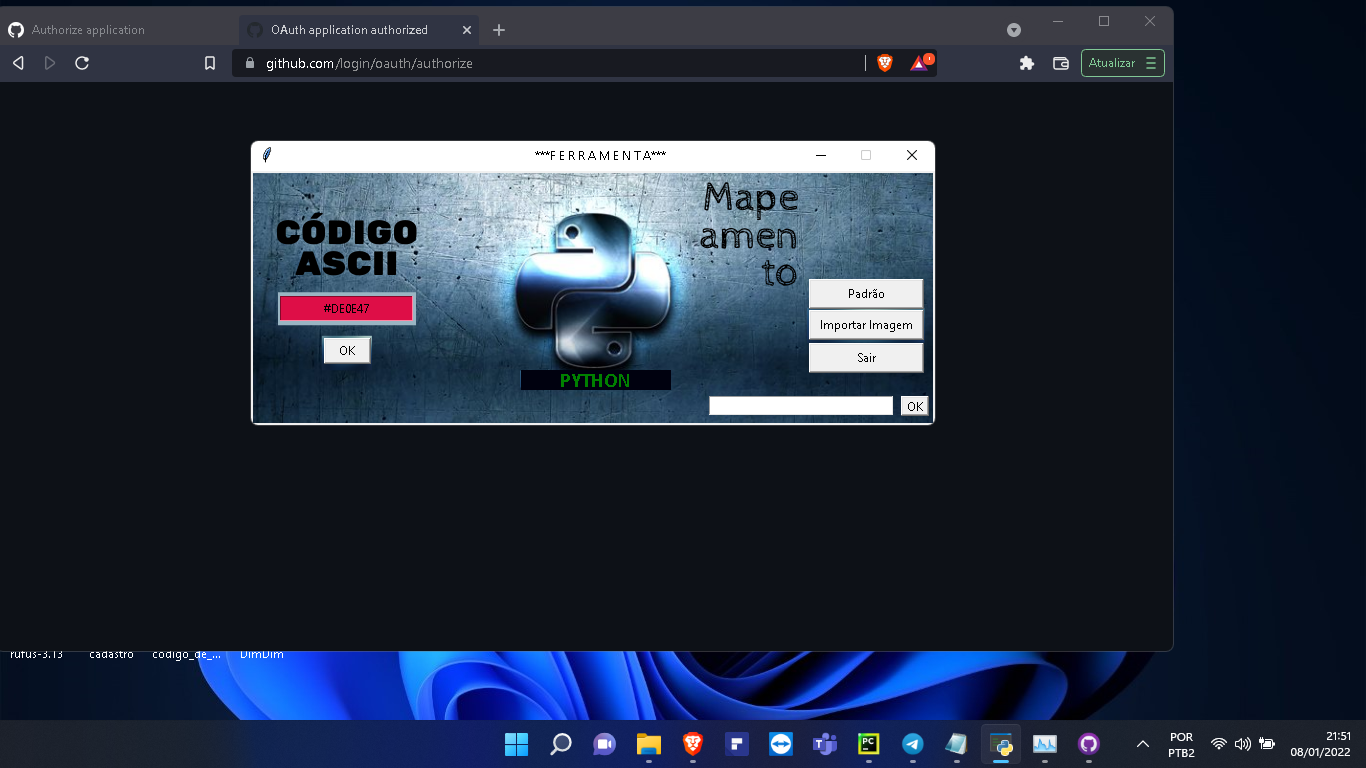This screenshot has height=768, width=1366.
Task: Open File Explorer from the taskbar
Action: click(x=649, y=744)
